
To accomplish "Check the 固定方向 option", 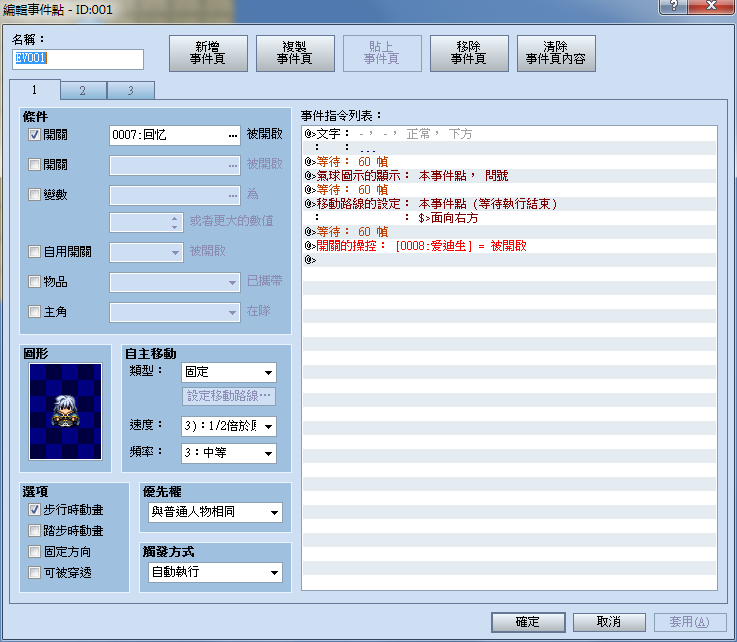I will point(34,551).
